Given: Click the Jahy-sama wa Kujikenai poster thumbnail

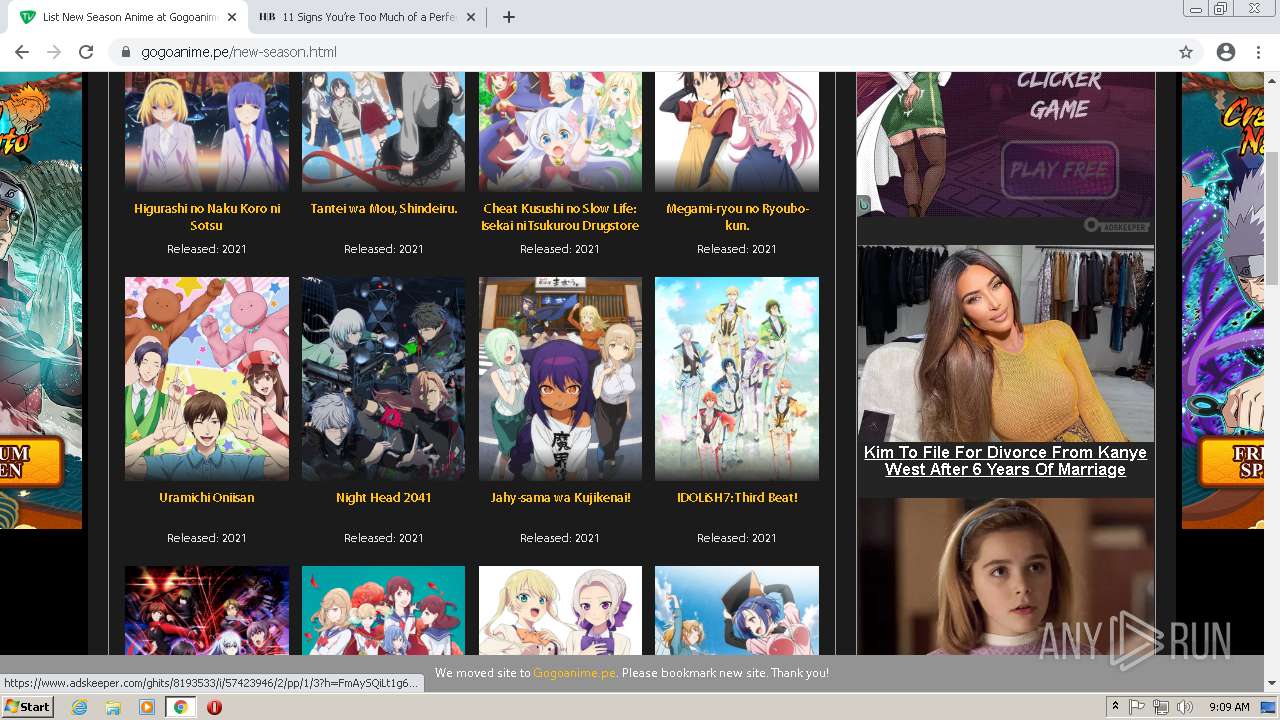Looking at the screenshot, I should tap(560, 379).
